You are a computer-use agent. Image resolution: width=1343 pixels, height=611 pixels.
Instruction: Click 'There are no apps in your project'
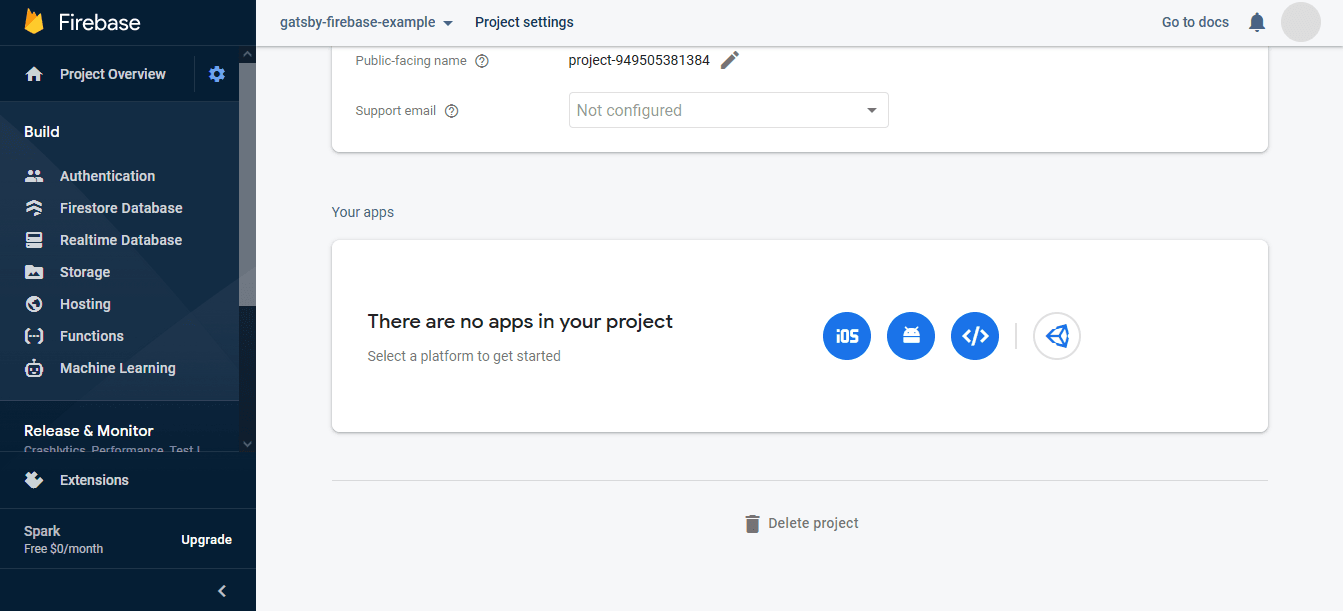pyautogui.click(x=520, y=321)
